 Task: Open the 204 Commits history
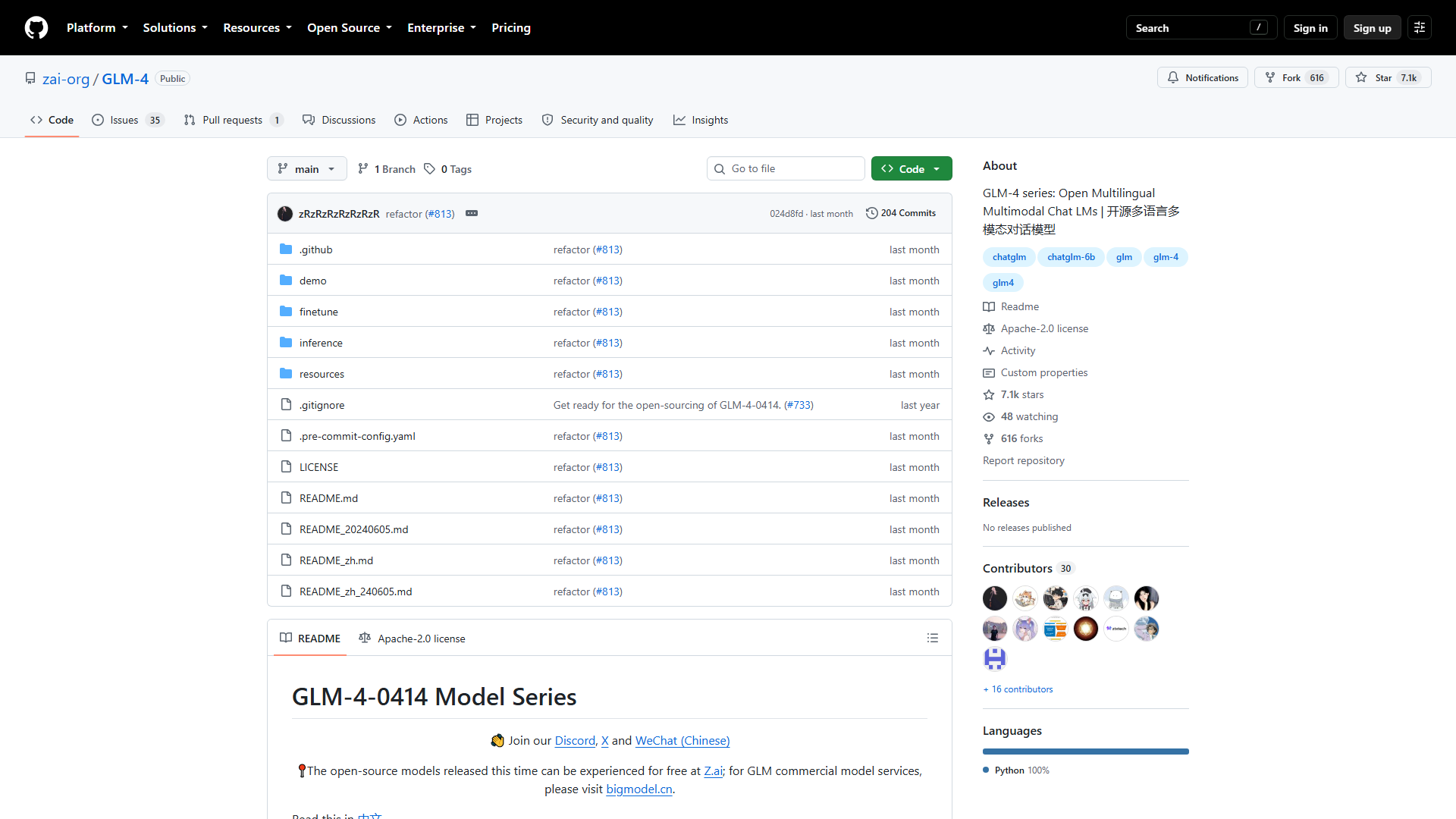pyautogui.click(x=901, y=213)
